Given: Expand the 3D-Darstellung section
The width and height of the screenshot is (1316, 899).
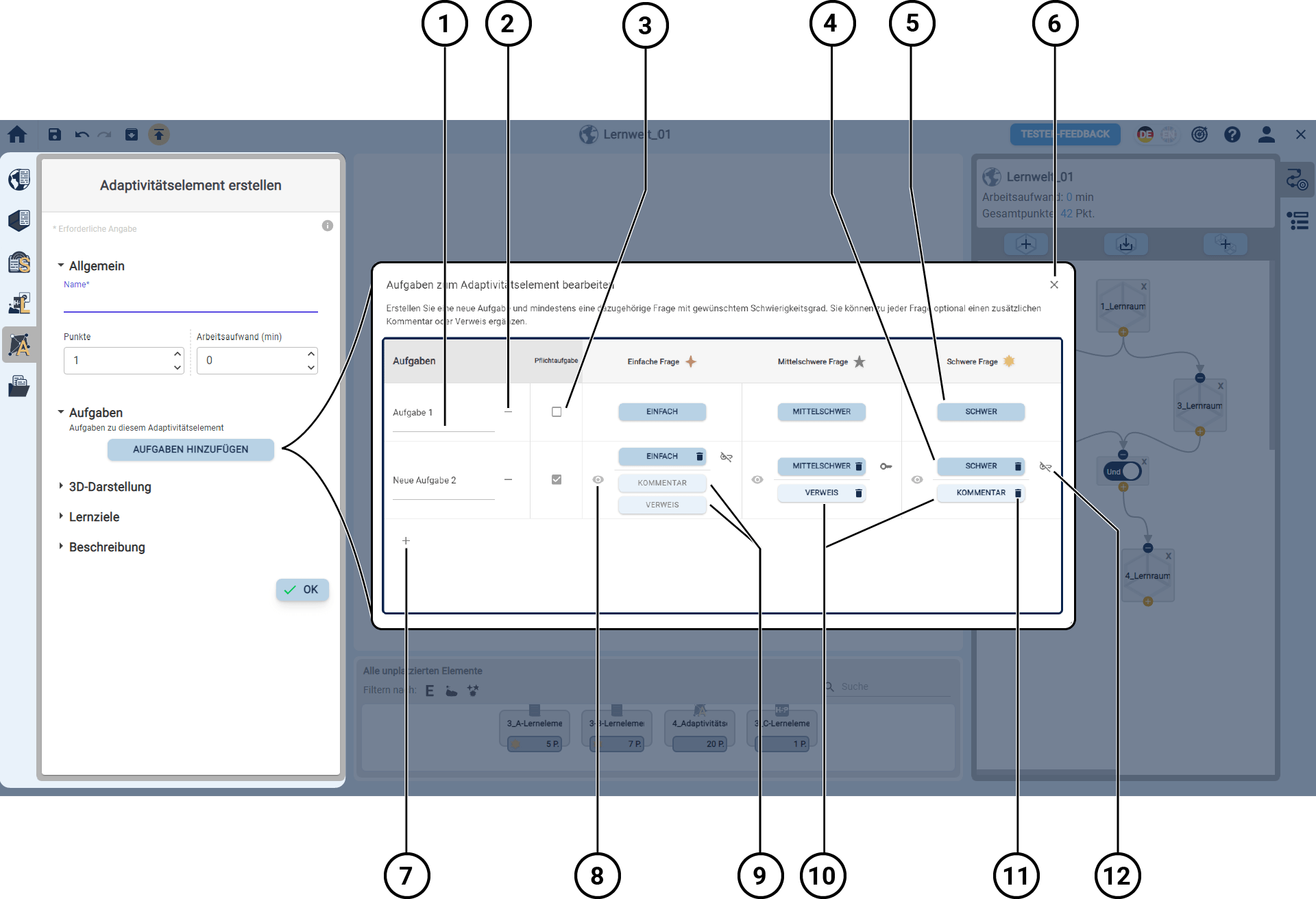Looking at the screenshot, I should click(x=61, y=486).
